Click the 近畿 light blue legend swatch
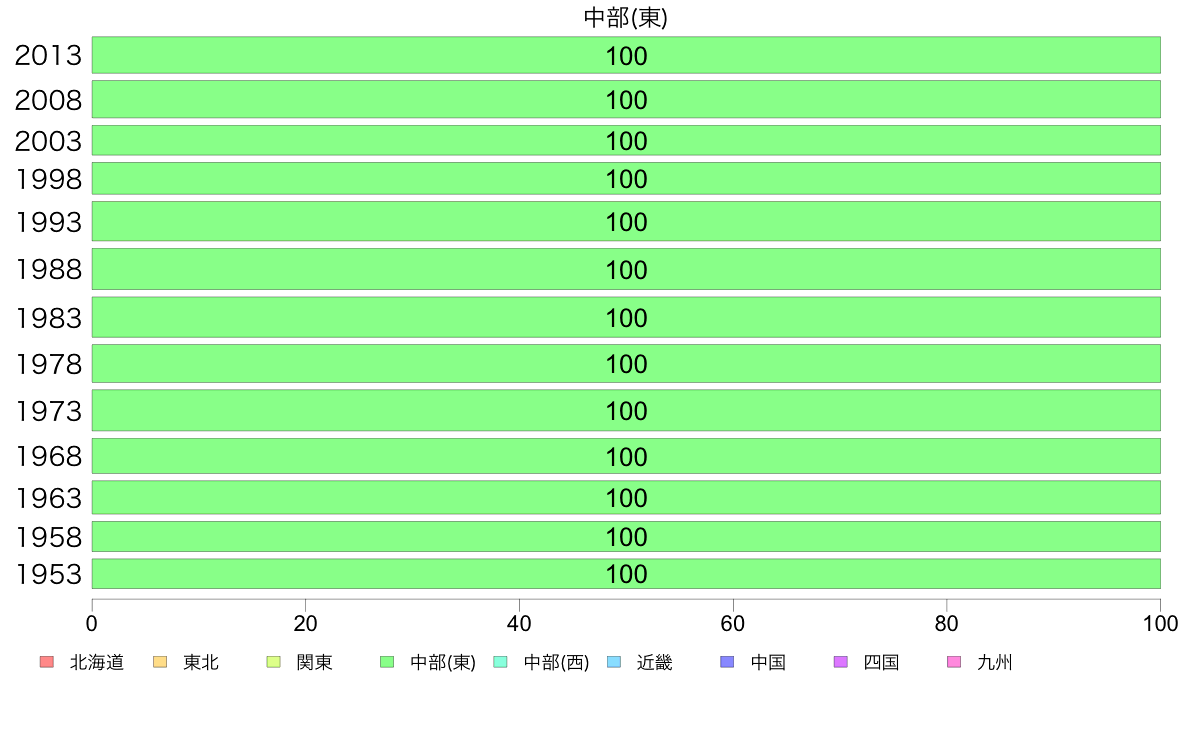 tap(614, 662)
